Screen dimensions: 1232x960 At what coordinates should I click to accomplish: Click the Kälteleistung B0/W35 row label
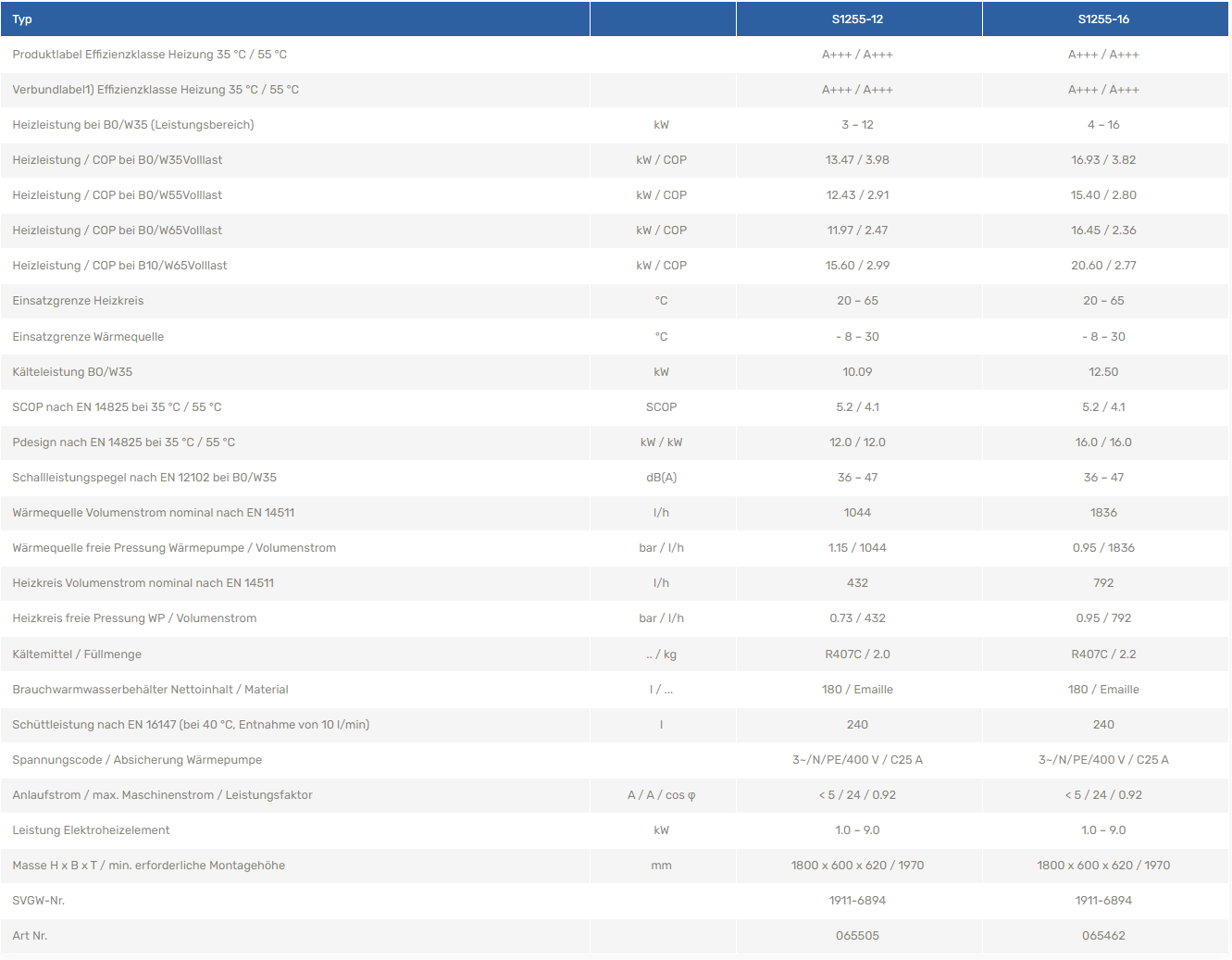[72, 372]
